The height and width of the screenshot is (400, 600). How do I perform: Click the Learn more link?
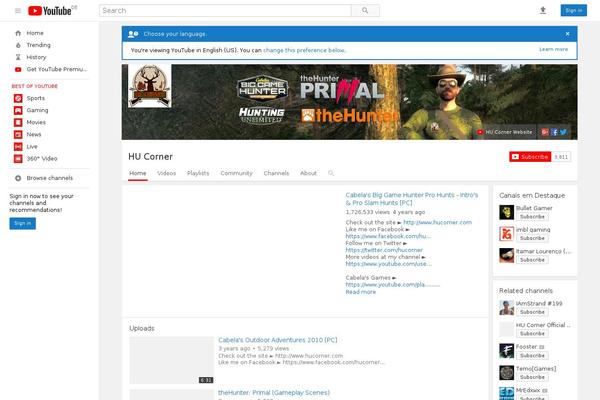[x=553, y=49]
